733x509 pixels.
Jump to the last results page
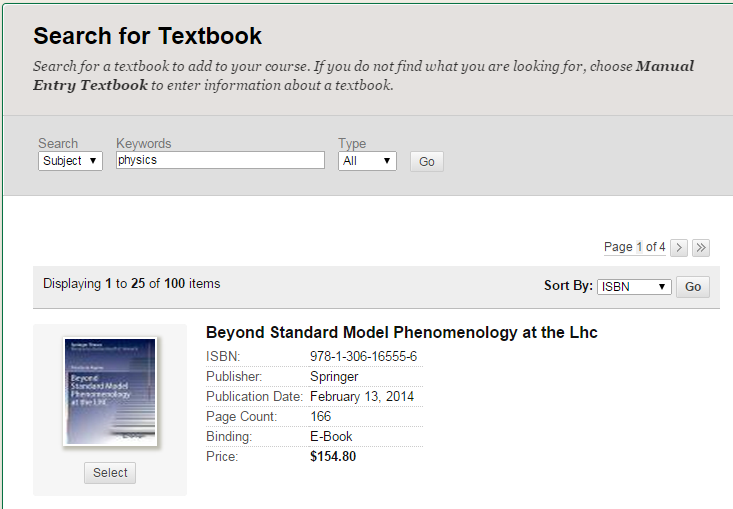pyautogui.click(x=701, y=247)
